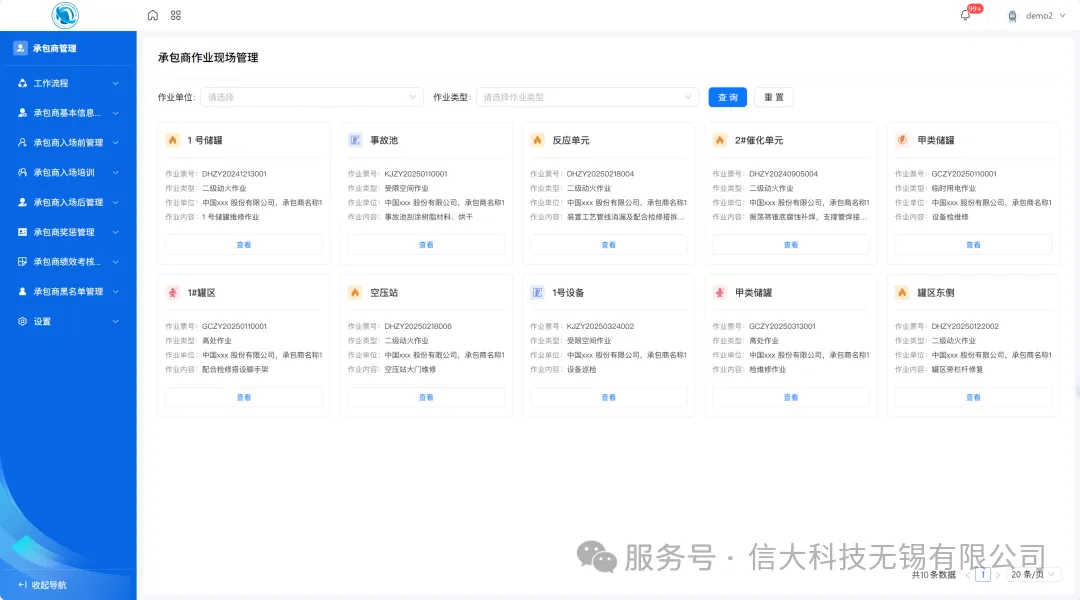
Task: Expand the 承包商绩效考核 chevron
Action: (115, 262)
